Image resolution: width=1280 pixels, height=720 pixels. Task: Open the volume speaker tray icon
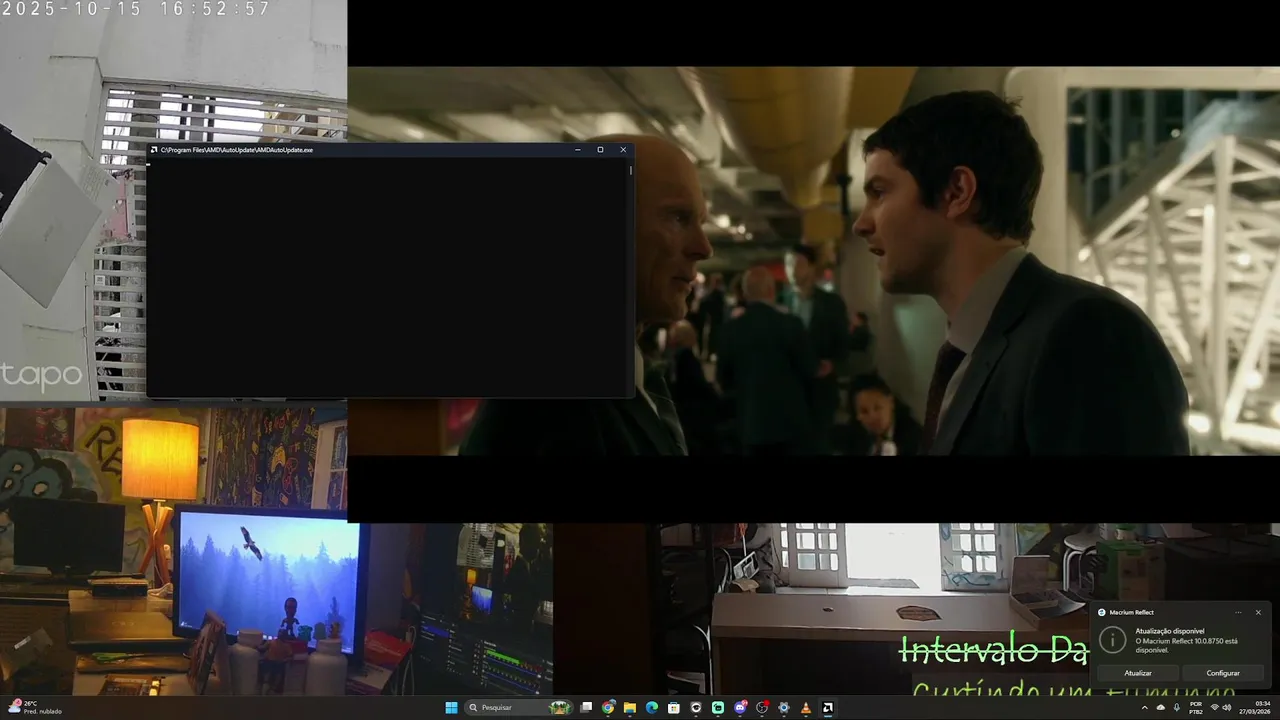[1227, 707]
